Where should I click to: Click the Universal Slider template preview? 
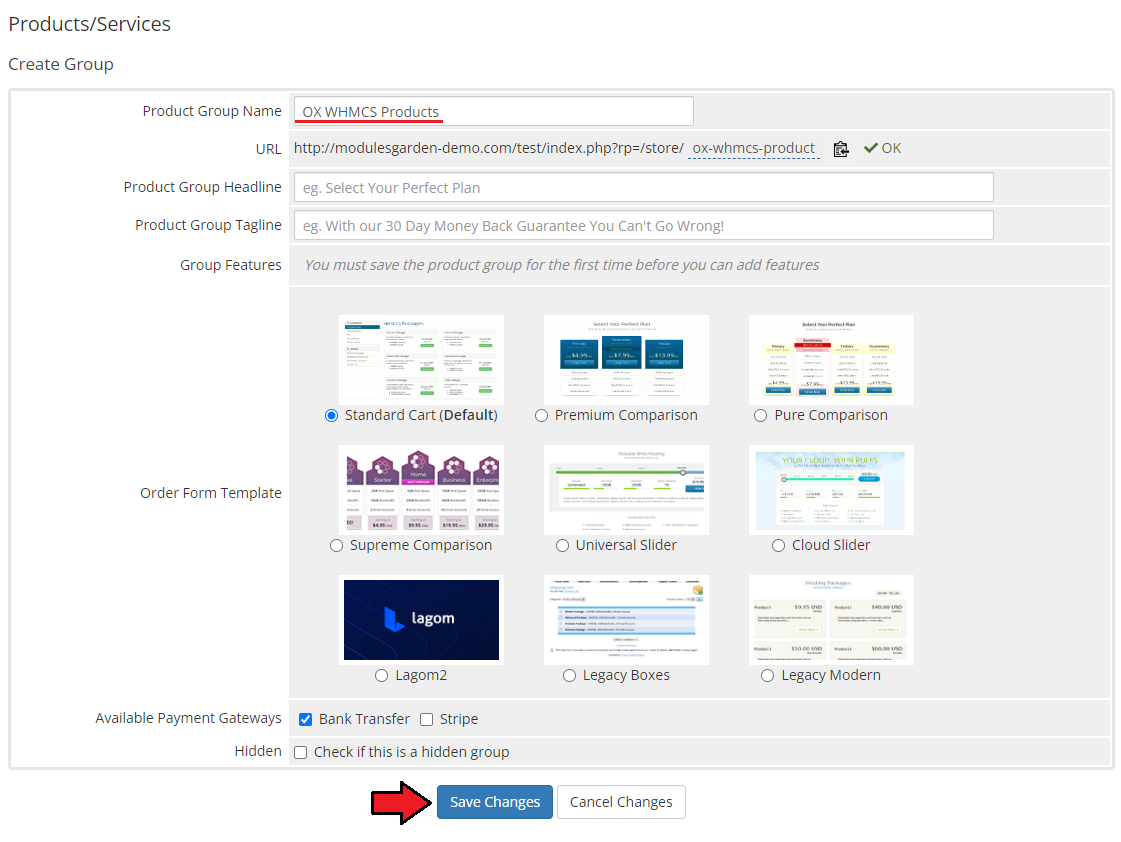[x=626, y=490]
